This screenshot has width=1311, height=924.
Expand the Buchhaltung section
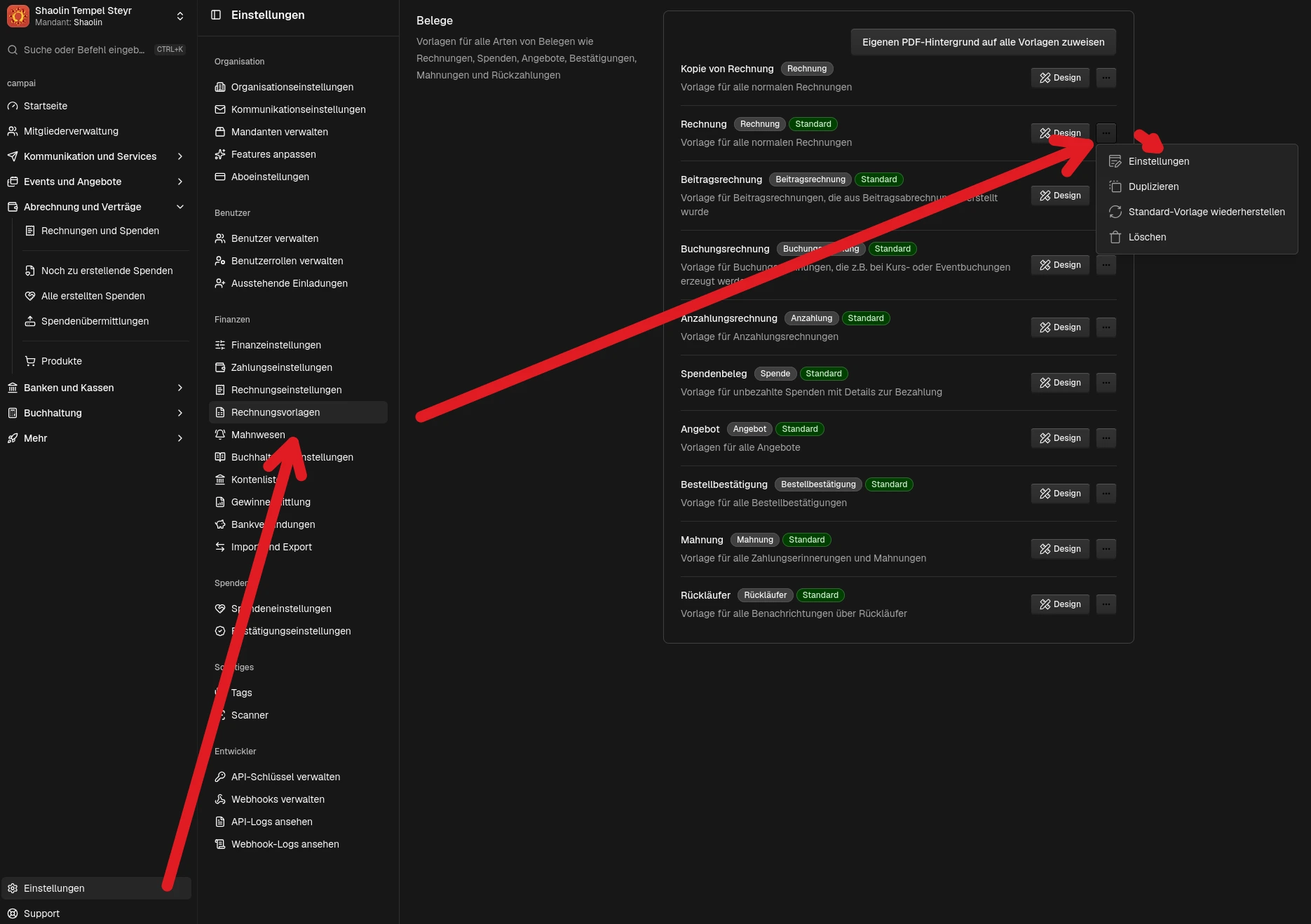point(180,413)
